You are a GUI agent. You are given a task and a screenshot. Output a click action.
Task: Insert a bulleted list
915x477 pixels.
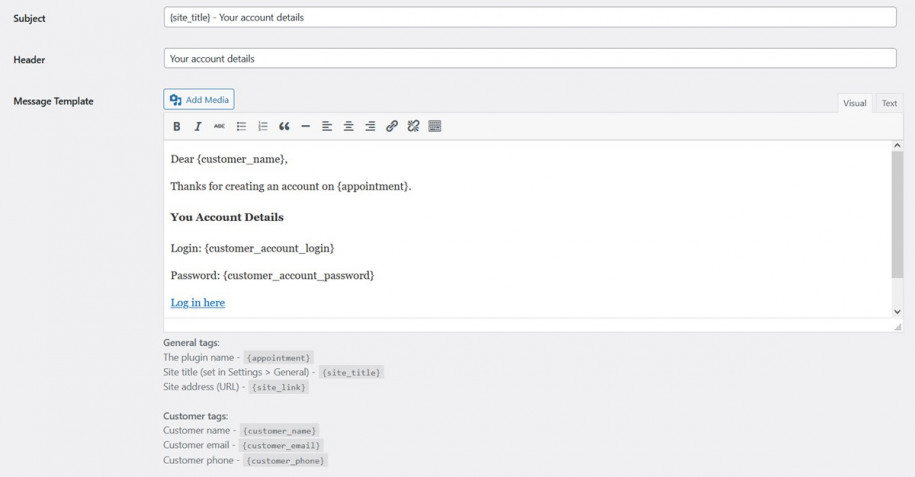pyautogui.click(x=241, y=126)
